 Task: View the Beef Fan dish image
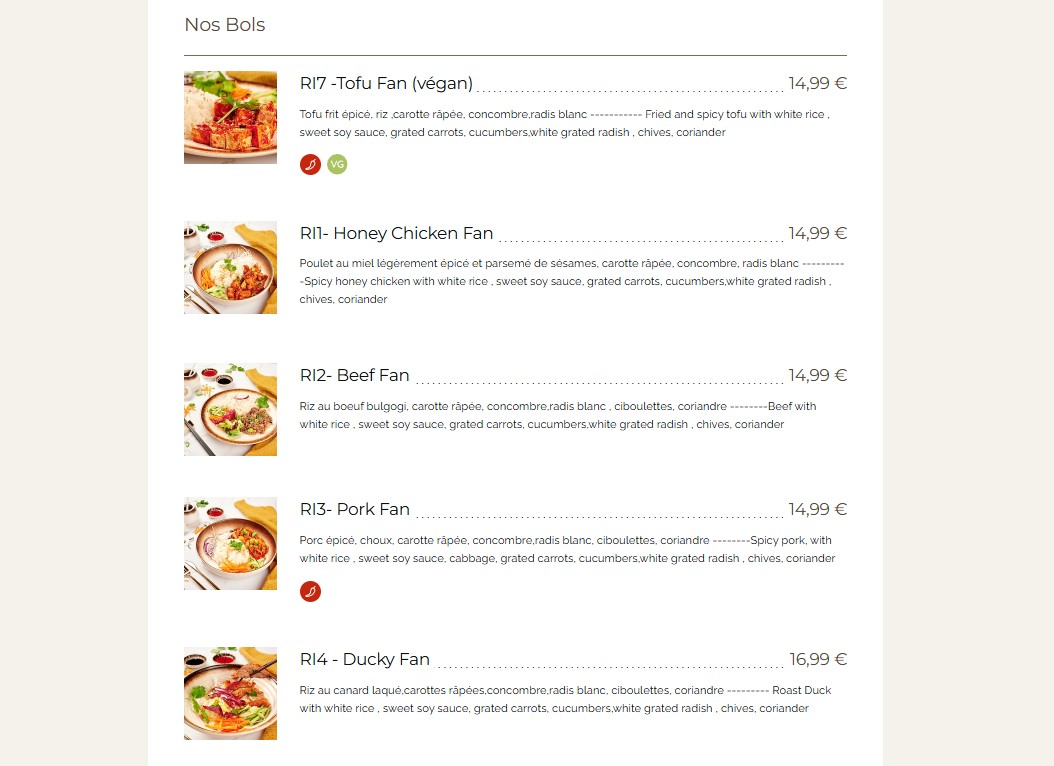[231, 409]
